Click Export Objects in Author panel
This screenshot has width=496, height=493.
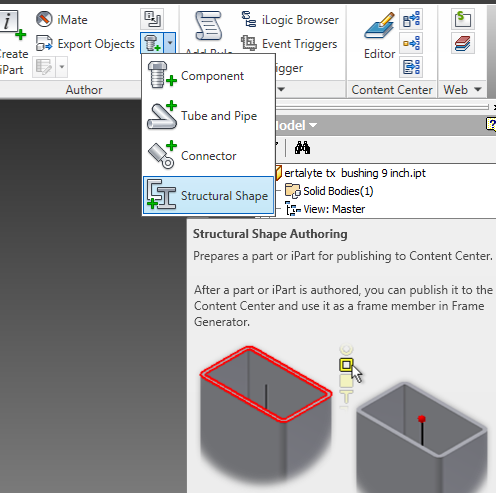click(x=85, y=44)
